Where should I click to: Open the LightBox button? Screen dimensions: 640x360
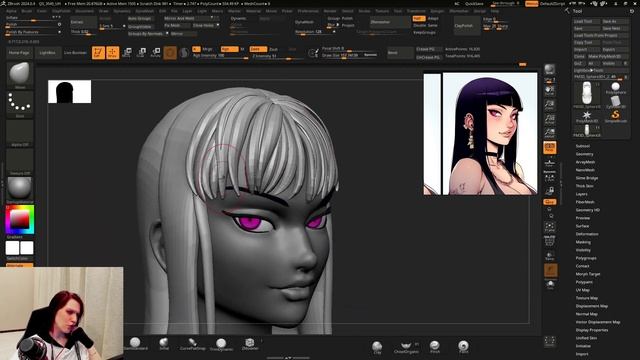[x=47, y=53]
